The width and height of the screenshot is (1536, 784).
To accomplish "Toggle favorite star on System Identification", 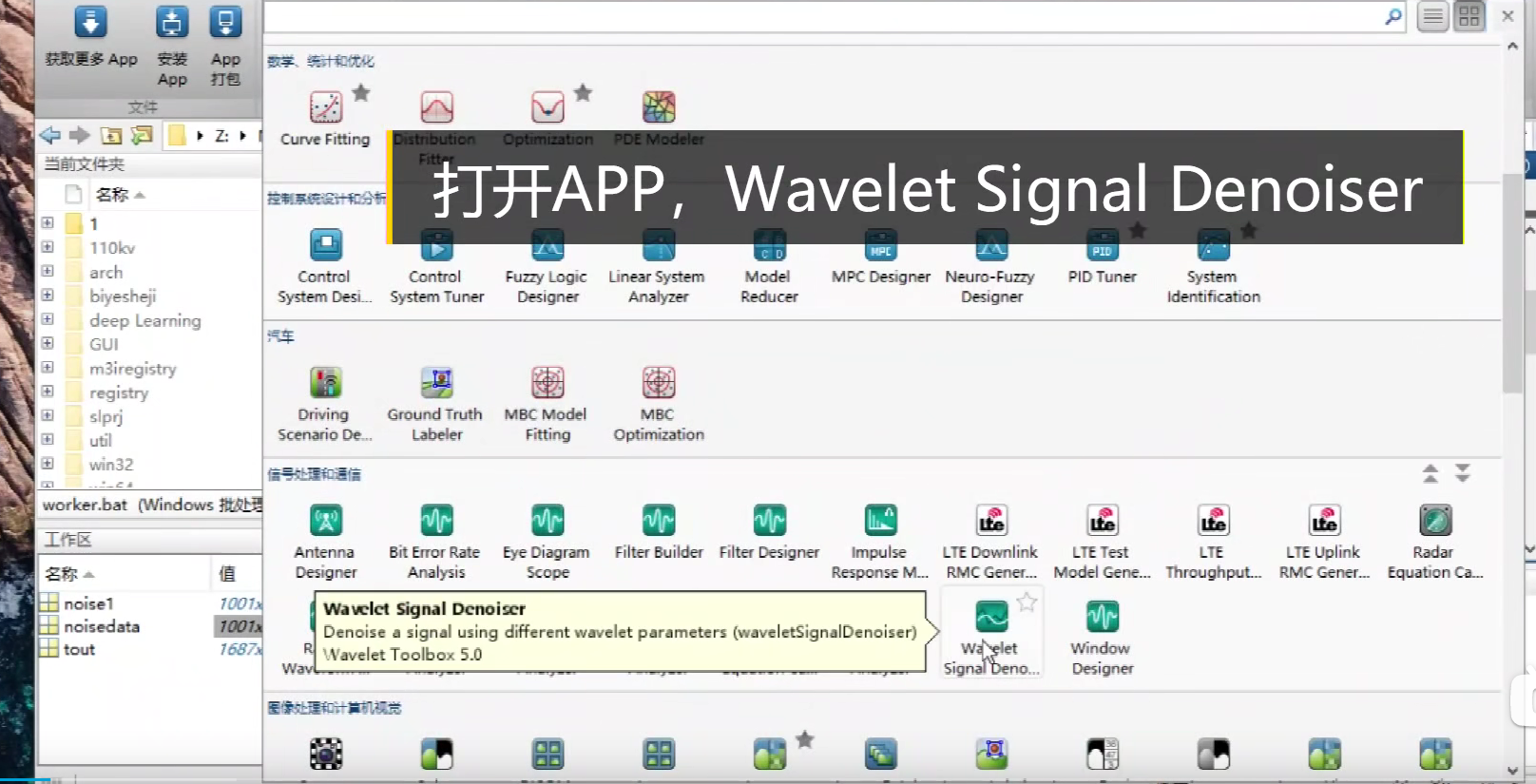I will 1249,230.
